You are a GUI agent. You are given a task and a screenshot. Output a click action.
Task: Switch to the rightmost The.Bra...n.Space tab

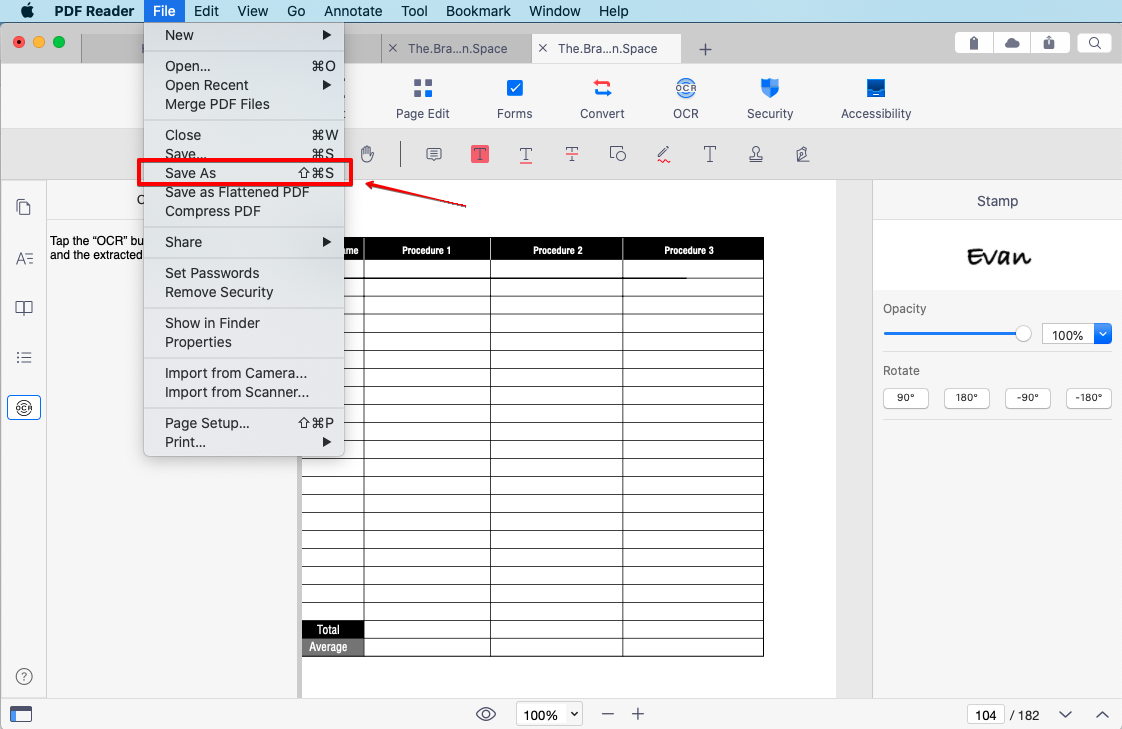tap(608, 49)
